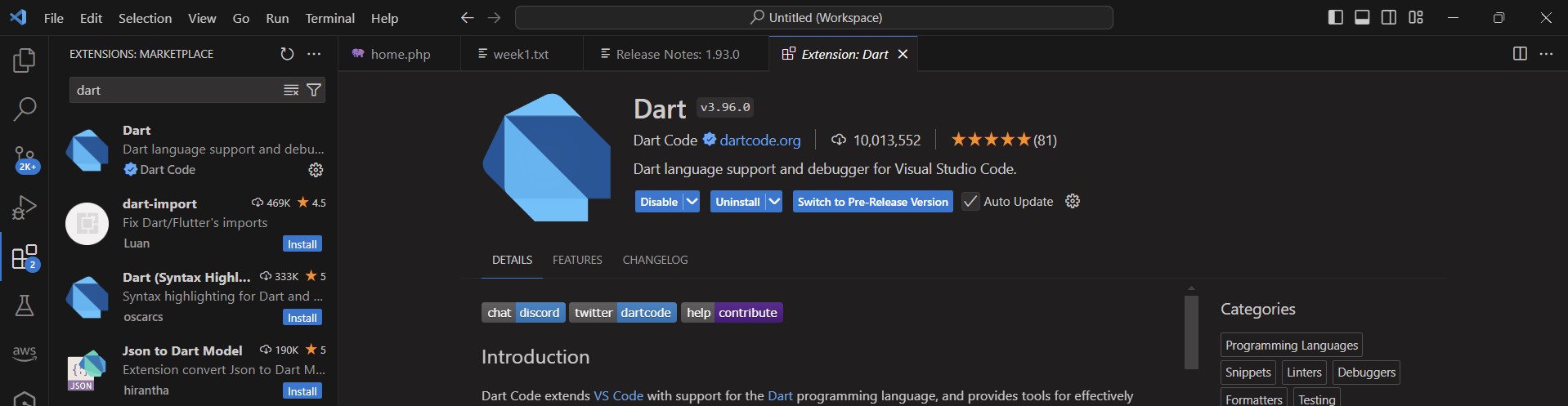Viewport: 1568px width, 406px height.
Task: Click the Linters category tag
Action: pyautogui.click(x=1304, y=373)
